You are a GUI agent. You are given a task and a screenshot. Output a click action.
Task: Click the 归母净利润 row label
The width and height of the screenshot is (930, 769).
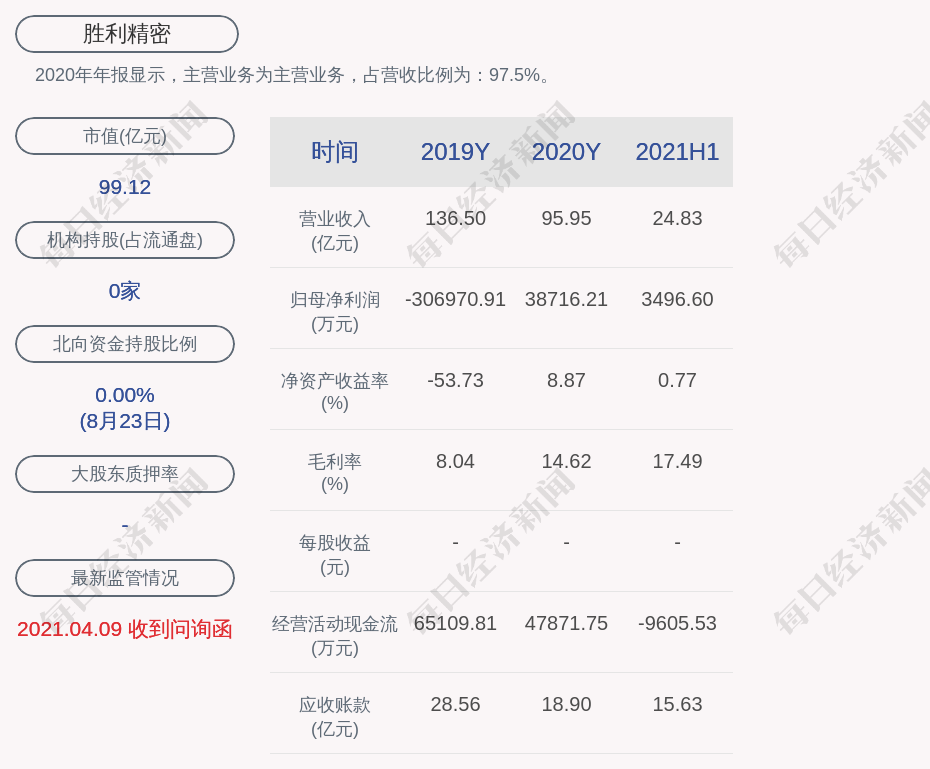pos(335,312)
